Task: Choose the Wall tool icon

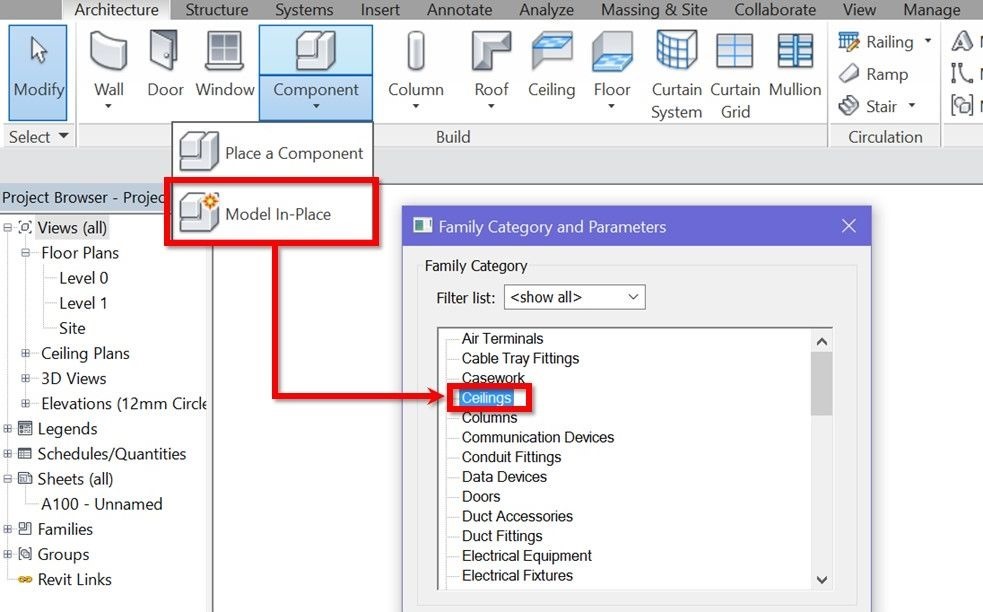Action: (109, 51)
